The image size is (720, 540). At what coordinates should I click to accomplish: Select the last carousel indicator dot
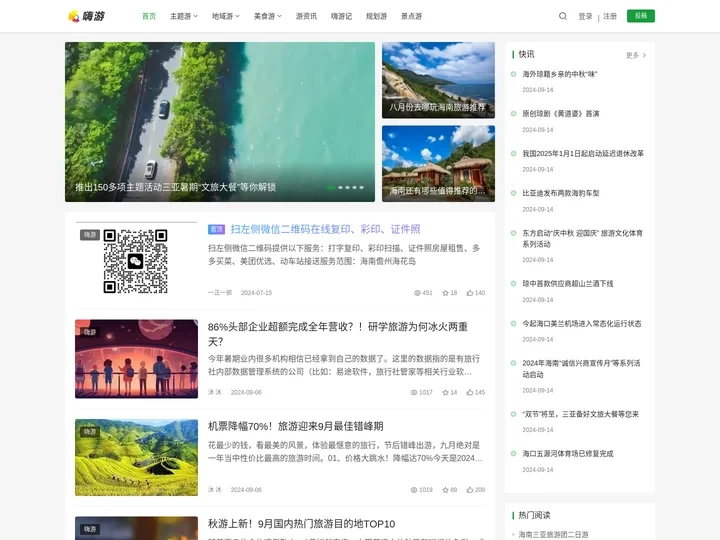[362, 187]
